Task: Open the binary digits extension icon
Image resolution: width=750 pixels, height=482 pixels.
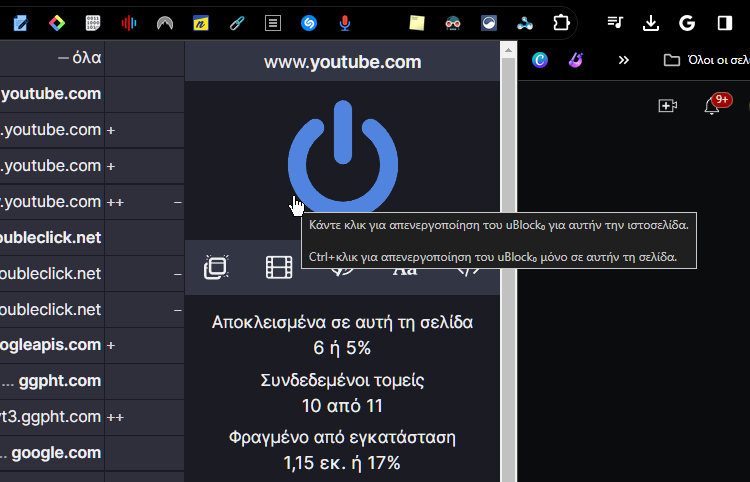Action: (93, 23)
